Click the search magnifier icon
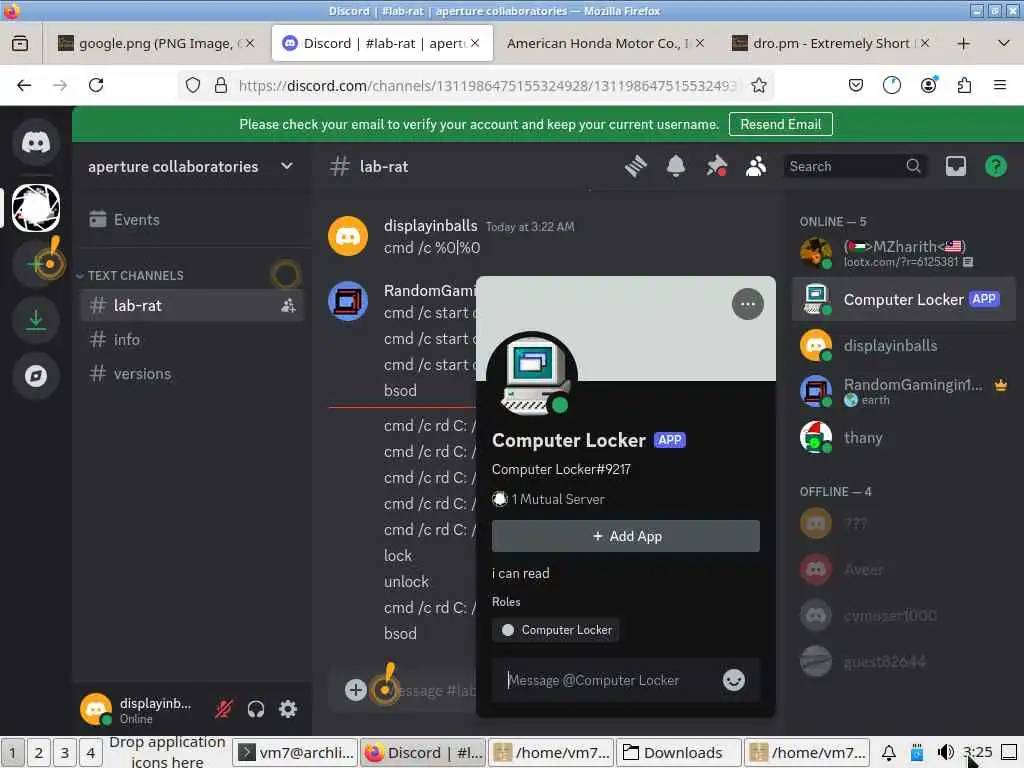The width and height of the screenshot is (1024, 768). pyautogui.click(x=913, y=167)
